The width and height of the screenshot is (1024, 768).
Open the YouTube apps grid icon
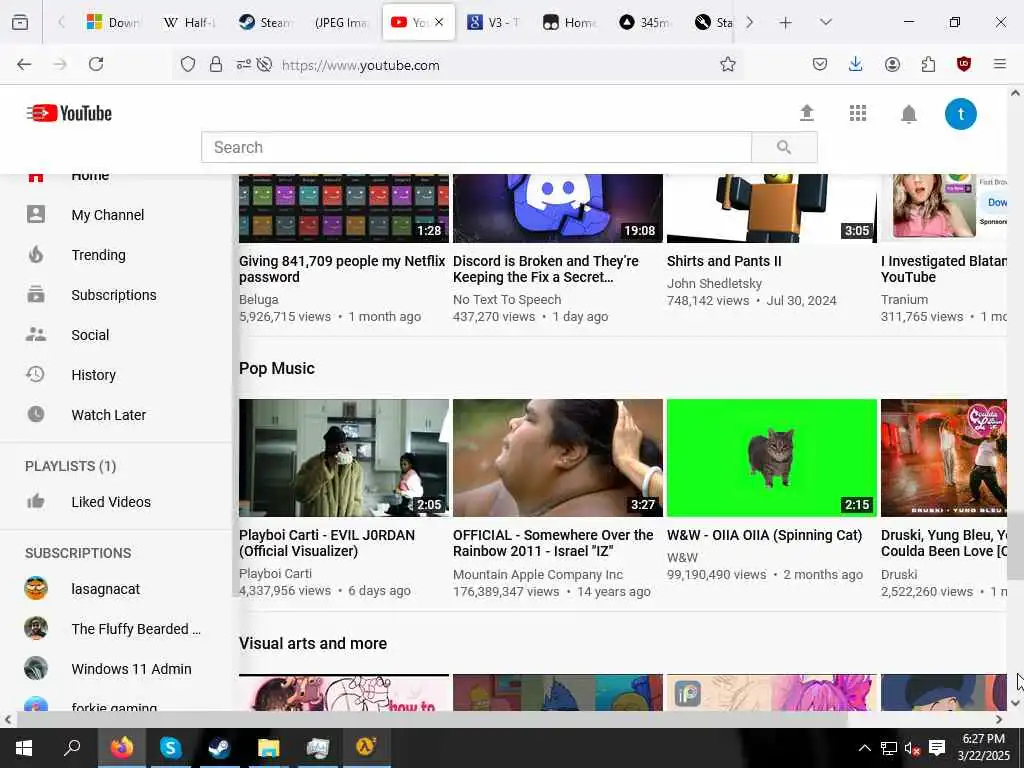[x=857, y=113]
